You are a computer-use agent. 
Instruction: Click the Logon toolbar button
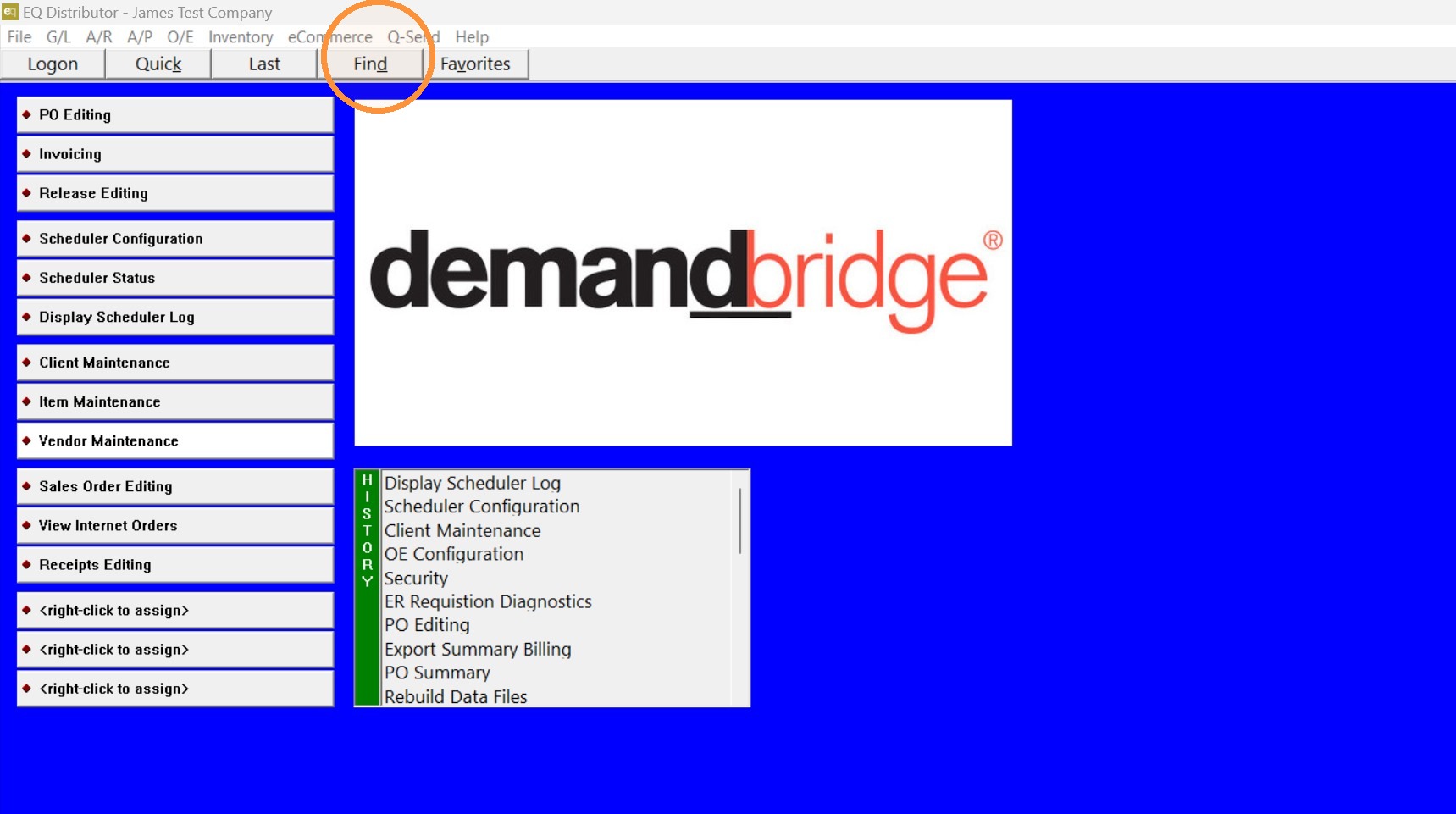(x=53, y=64)
